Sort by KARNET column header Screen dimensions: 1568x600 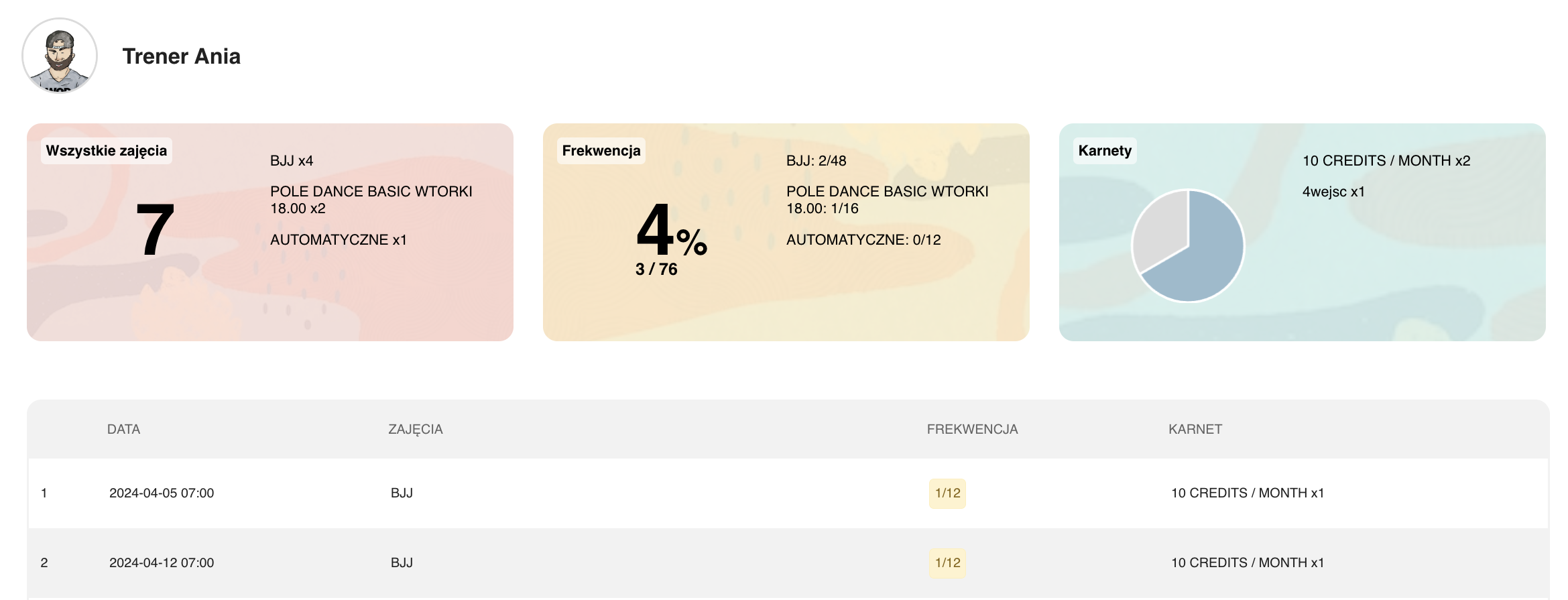1195,429
